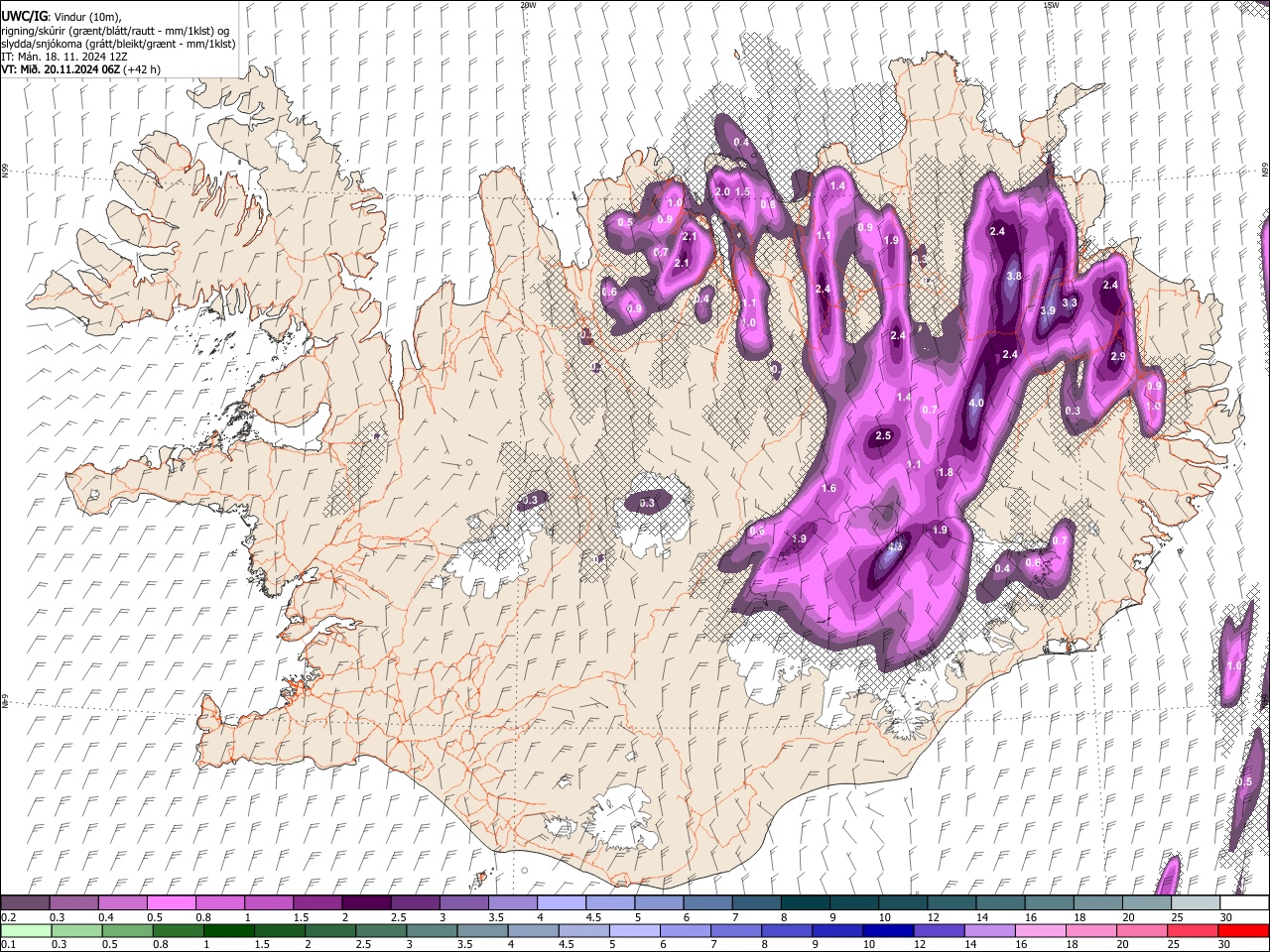
Task: Pick the bright pink snow swatch between 0.5 and 0.8
Action: tap(171, 902)
